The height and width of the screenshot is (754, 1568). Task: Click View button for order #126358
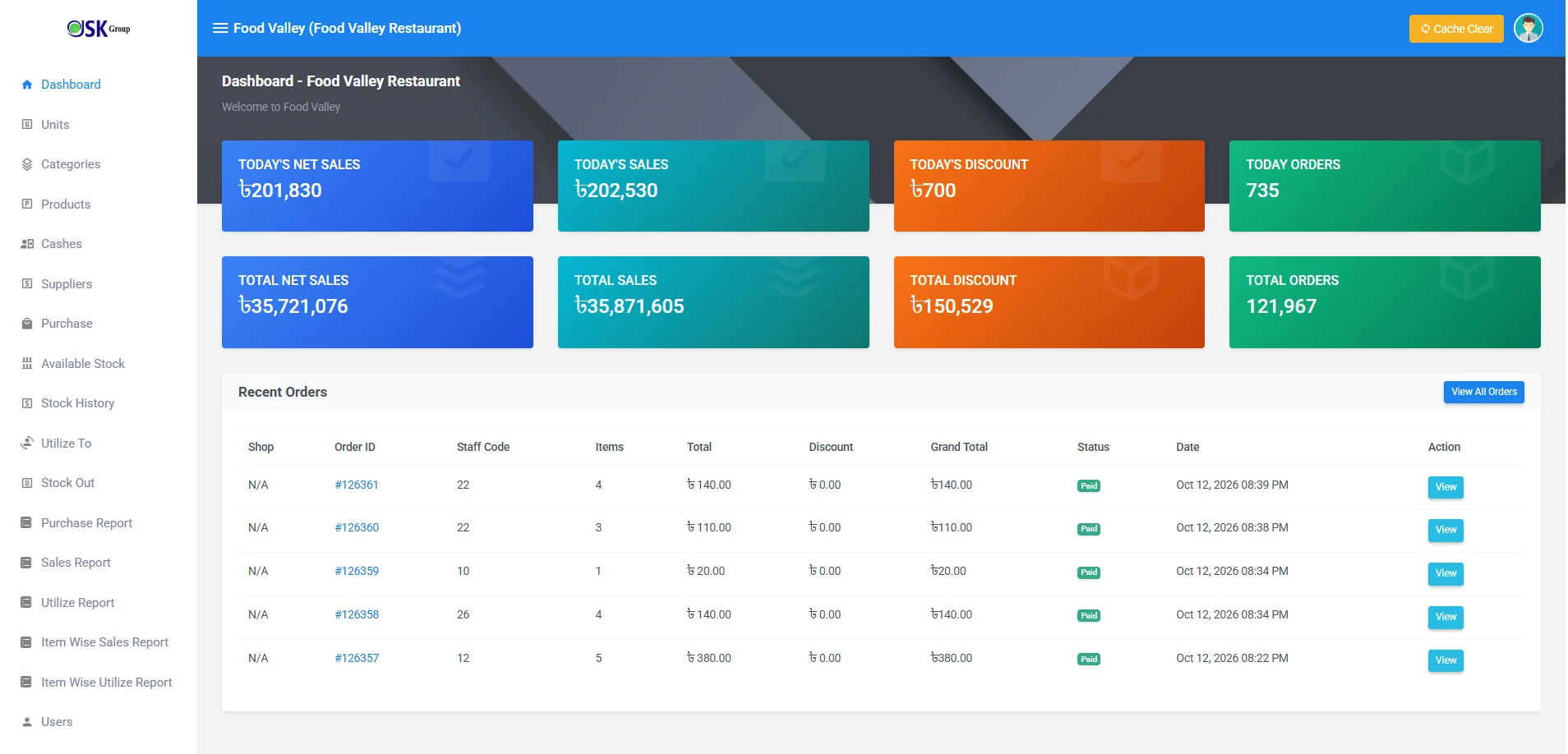coord(1446,617)
